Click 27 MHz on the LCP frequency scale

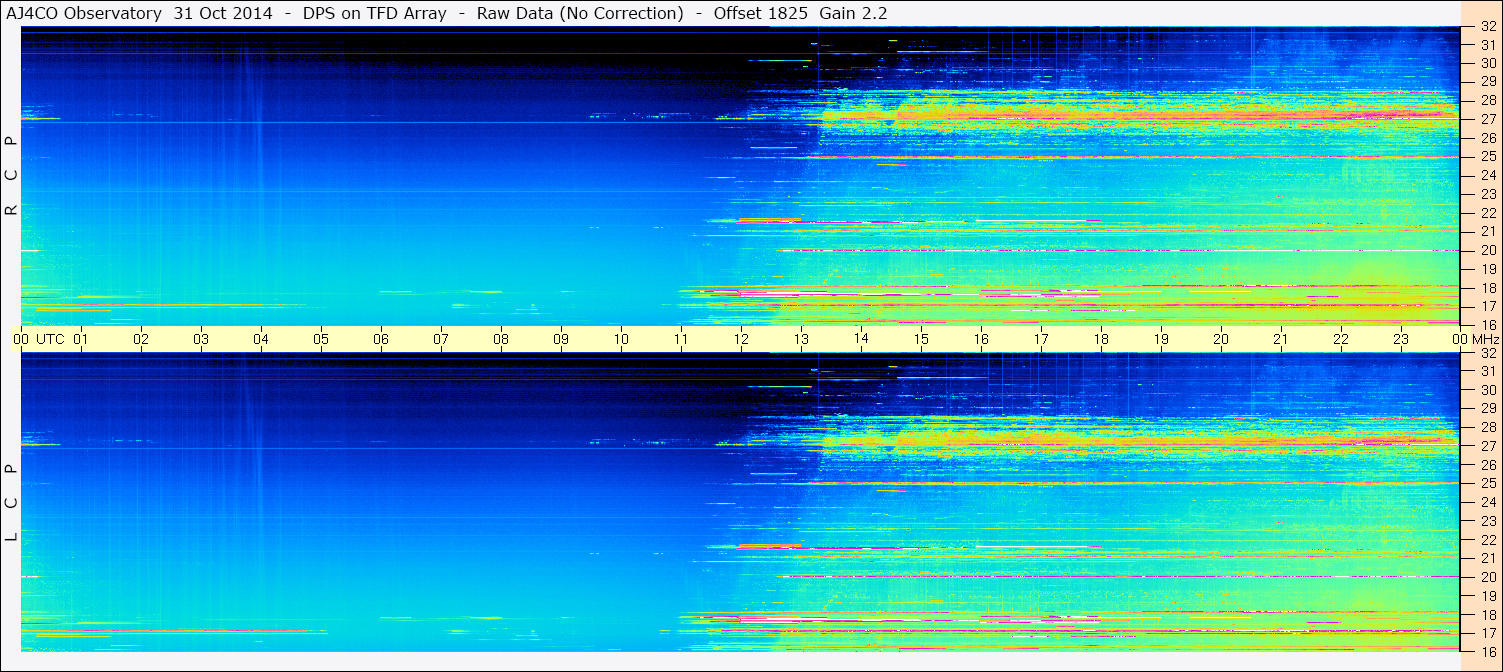[x=1487, y=446]
